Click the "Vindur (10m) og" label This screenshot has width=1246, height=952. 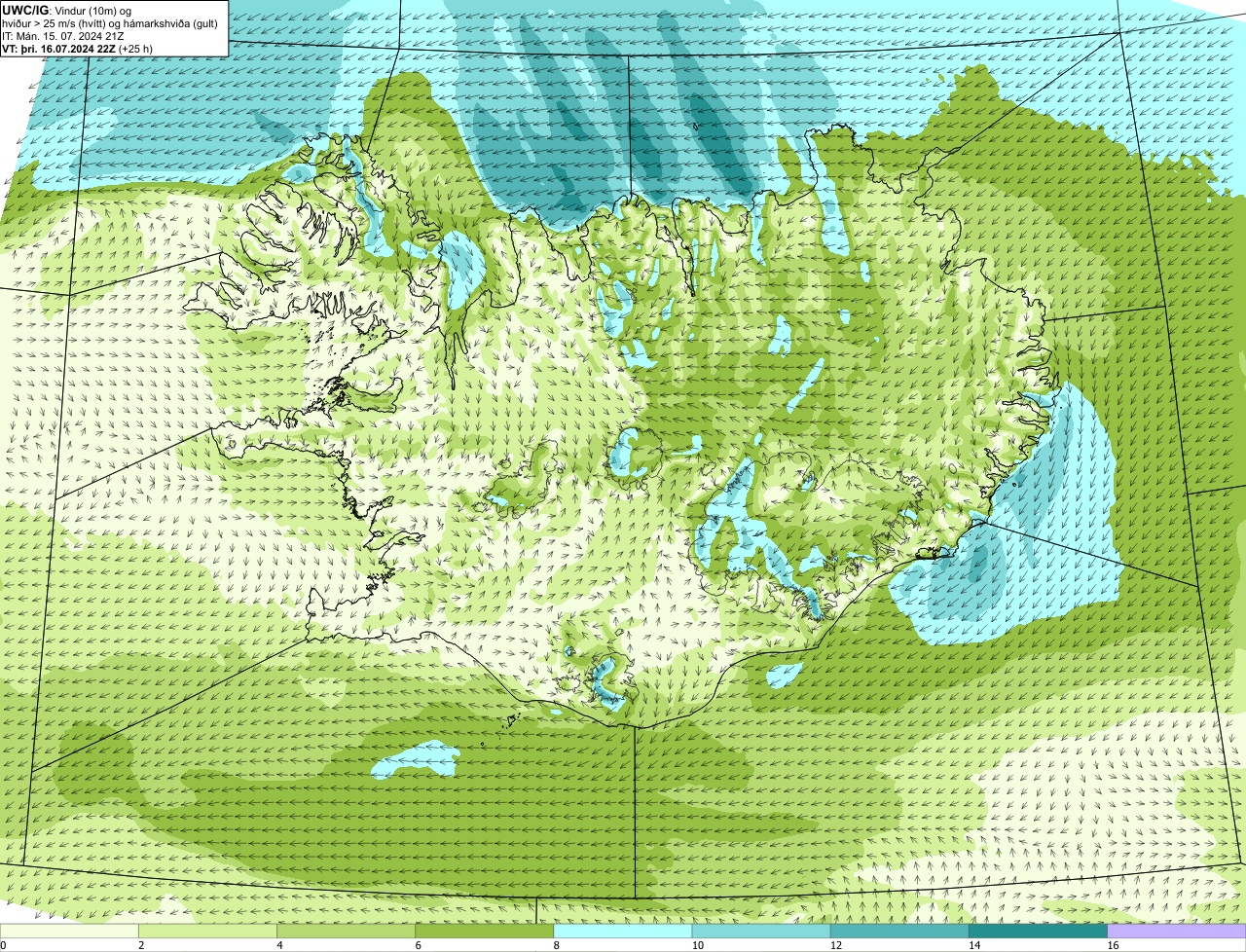point(92,10)
